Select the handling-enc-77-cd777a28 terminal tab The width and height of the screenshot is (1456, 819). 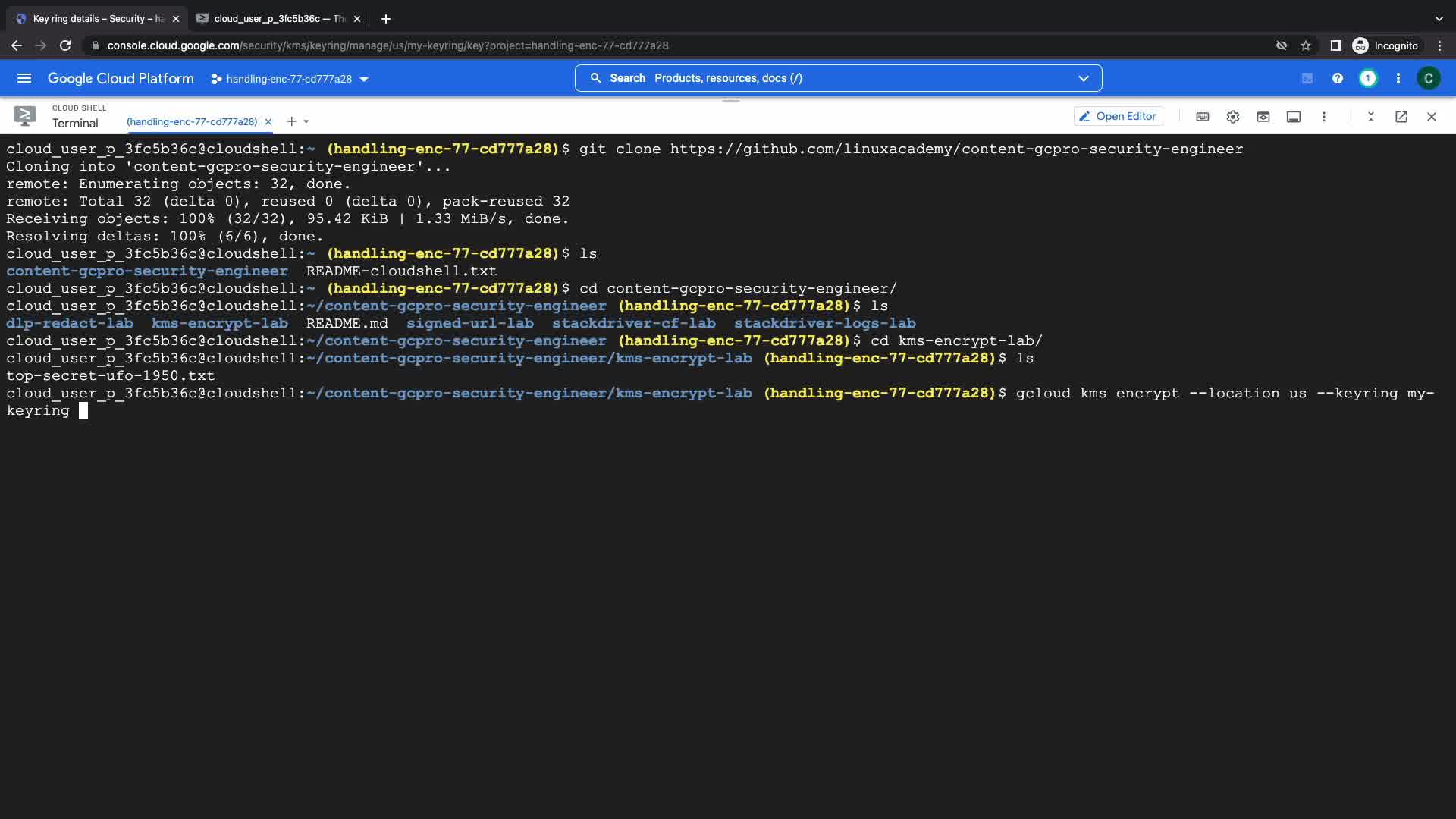click(192, 121)
